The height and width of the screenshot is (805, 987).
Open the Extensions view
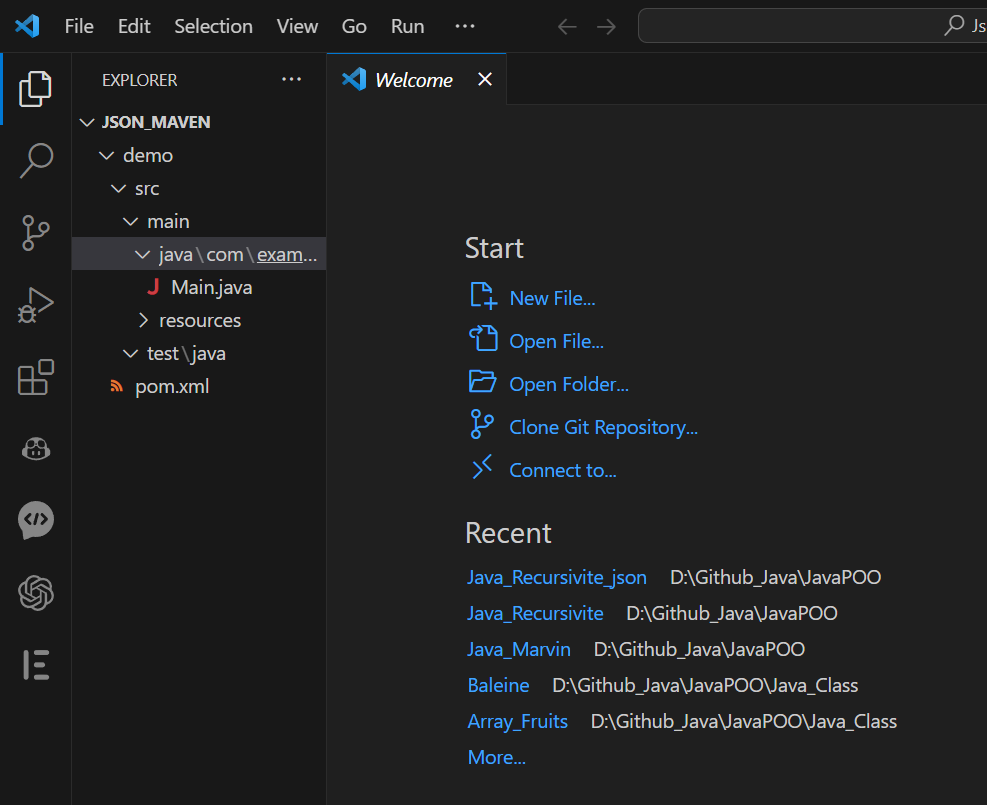[x=36, y=378]
